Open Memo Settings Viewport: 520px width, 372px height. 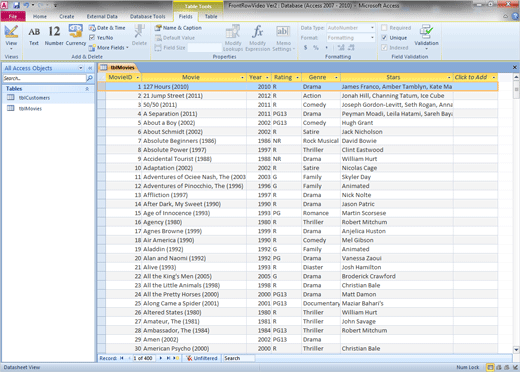[x=283, y=38]
